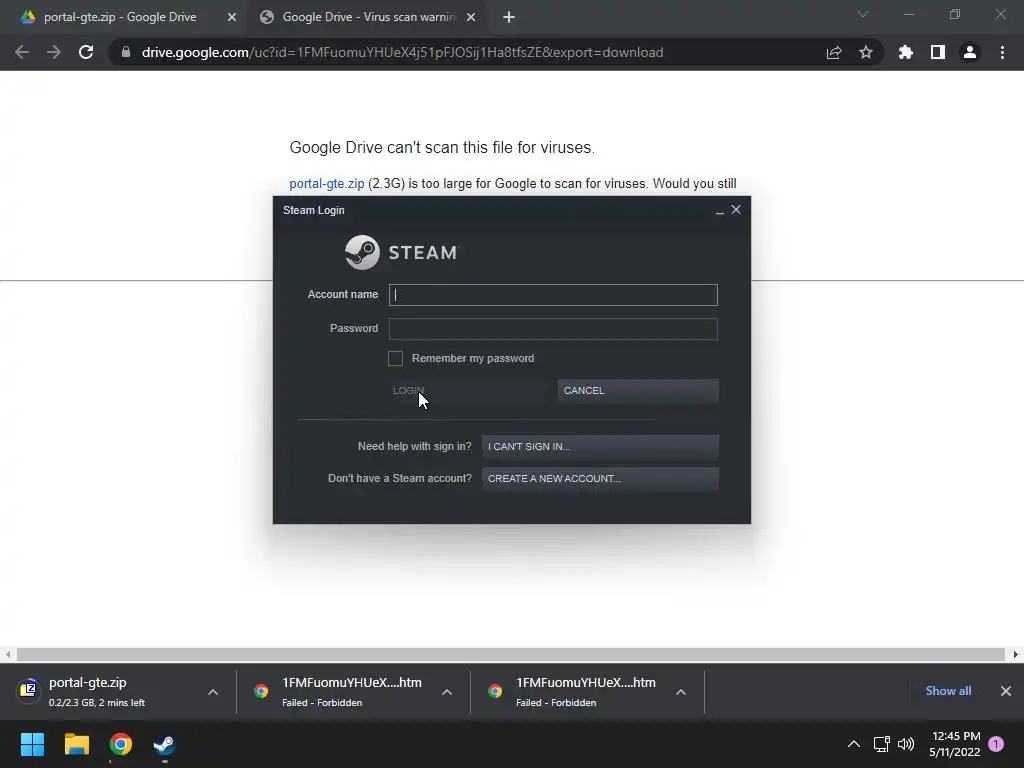
Task: Bookmark this page with the star icon
Action: [866, 52]
